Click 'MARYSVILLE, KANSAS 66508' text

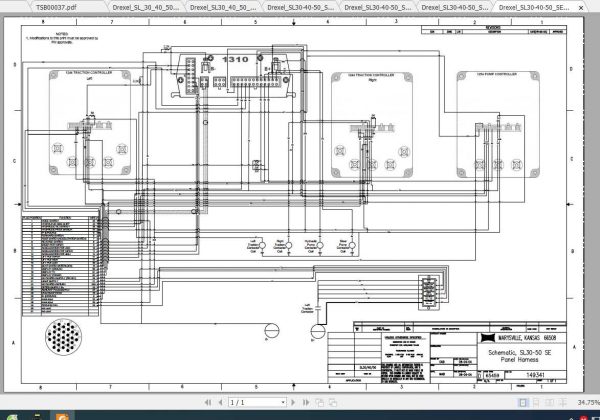(527, 338)
